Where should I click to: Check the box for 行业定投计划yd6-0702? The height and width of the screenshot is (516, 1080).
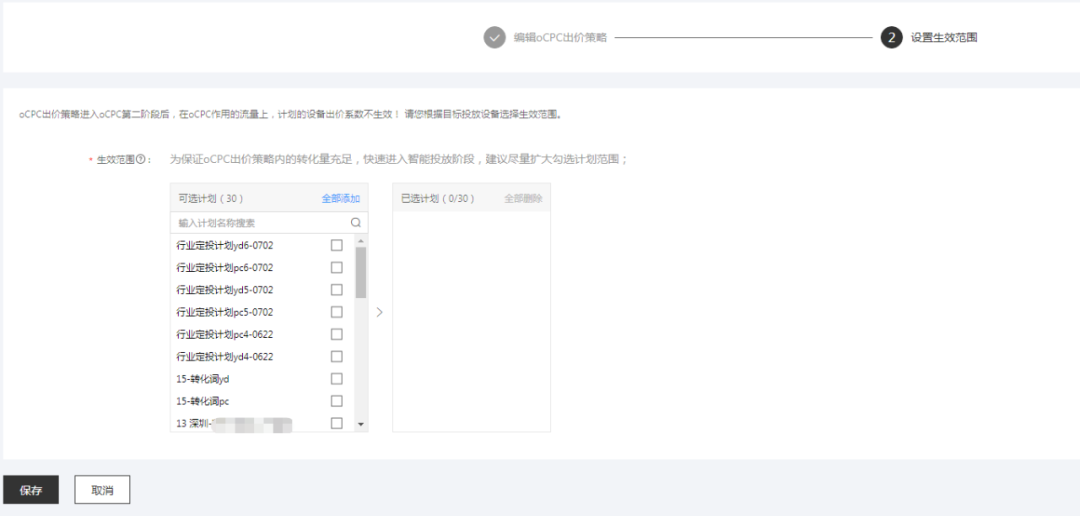coord(336,245)
